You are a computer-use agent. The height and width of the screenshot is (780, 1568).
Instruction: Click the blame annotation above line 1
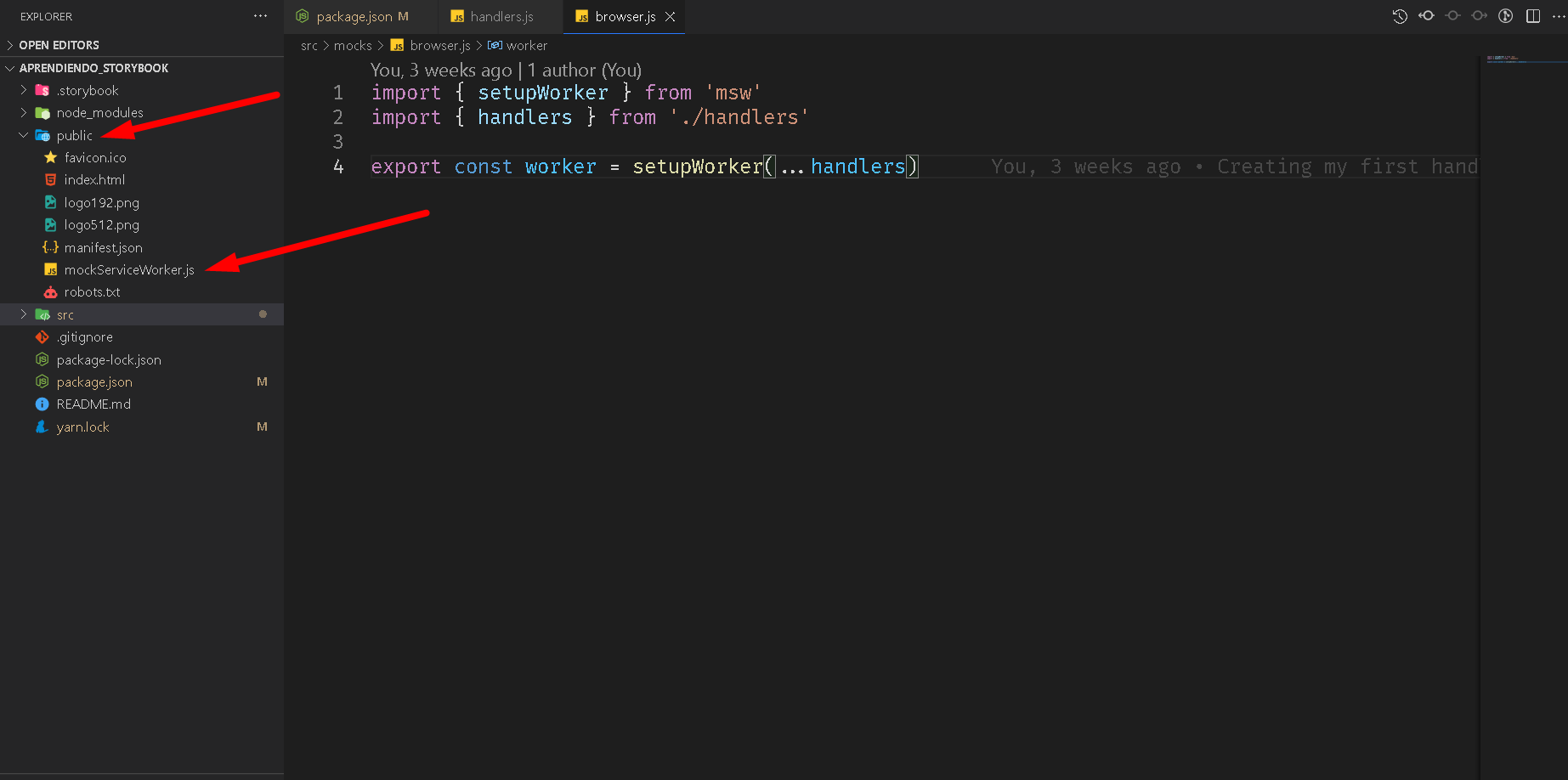(506, 71)
